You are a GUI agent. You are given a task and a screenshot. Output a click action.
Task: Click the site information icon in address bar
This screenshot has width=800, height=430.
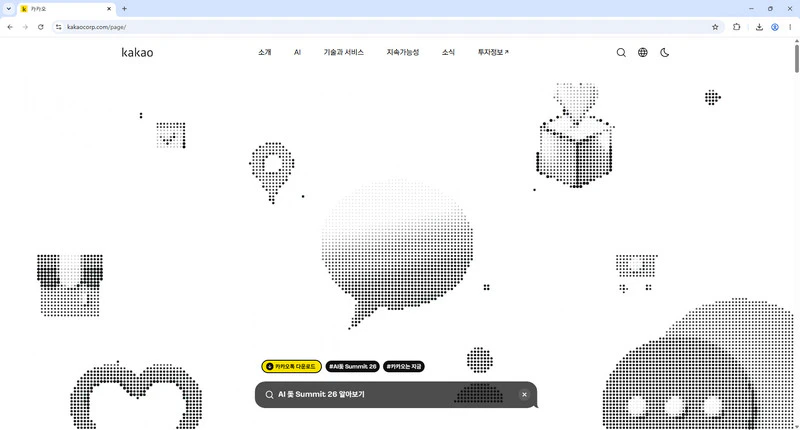click(x=59, y=27)
